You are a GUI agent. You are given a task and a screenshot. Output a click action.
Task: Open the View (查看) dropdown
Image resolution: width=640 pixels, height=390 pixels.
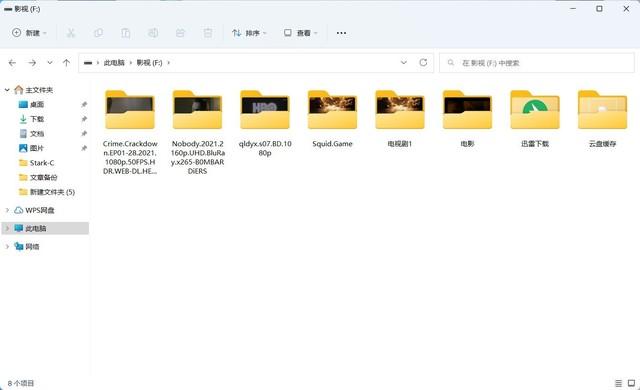click(x=301, y=33)
